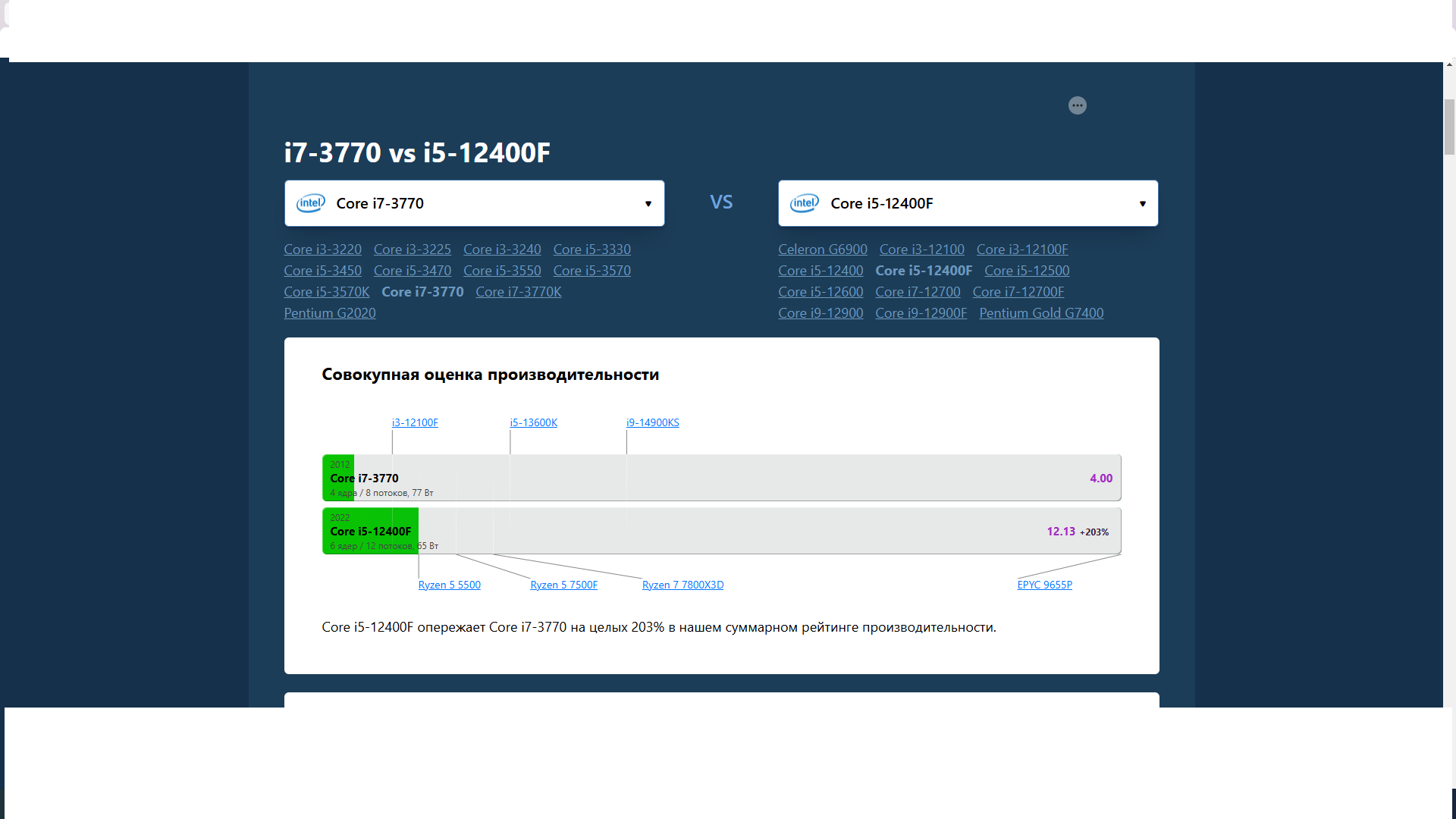Viewport: 1456px width, 819px height.
Task: Open the Core i3-3220 link
Action: (322, 249)
